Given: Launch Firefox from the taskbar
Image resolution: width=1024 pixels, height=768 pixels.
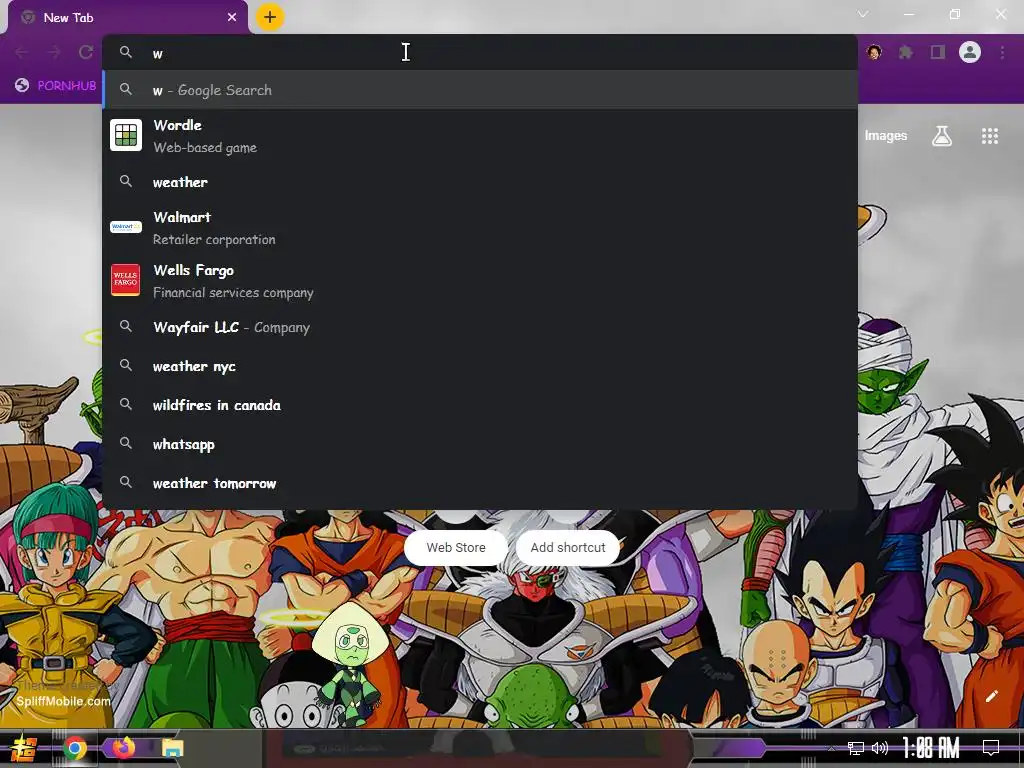Looking at the screenshot, I should tap(123, 748).
